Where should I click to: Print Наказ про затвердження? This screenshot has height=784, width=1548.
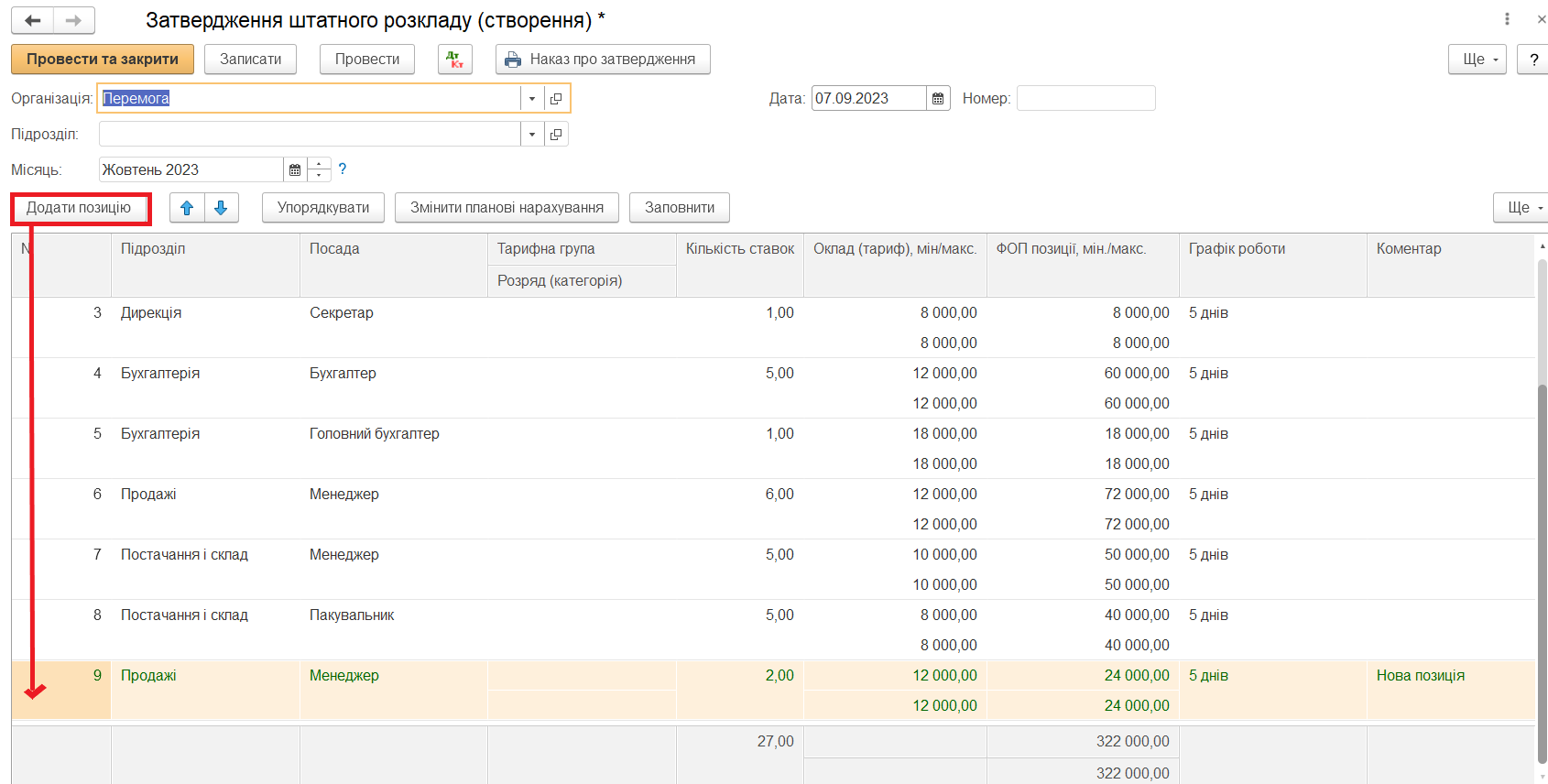tap(603, 60)
